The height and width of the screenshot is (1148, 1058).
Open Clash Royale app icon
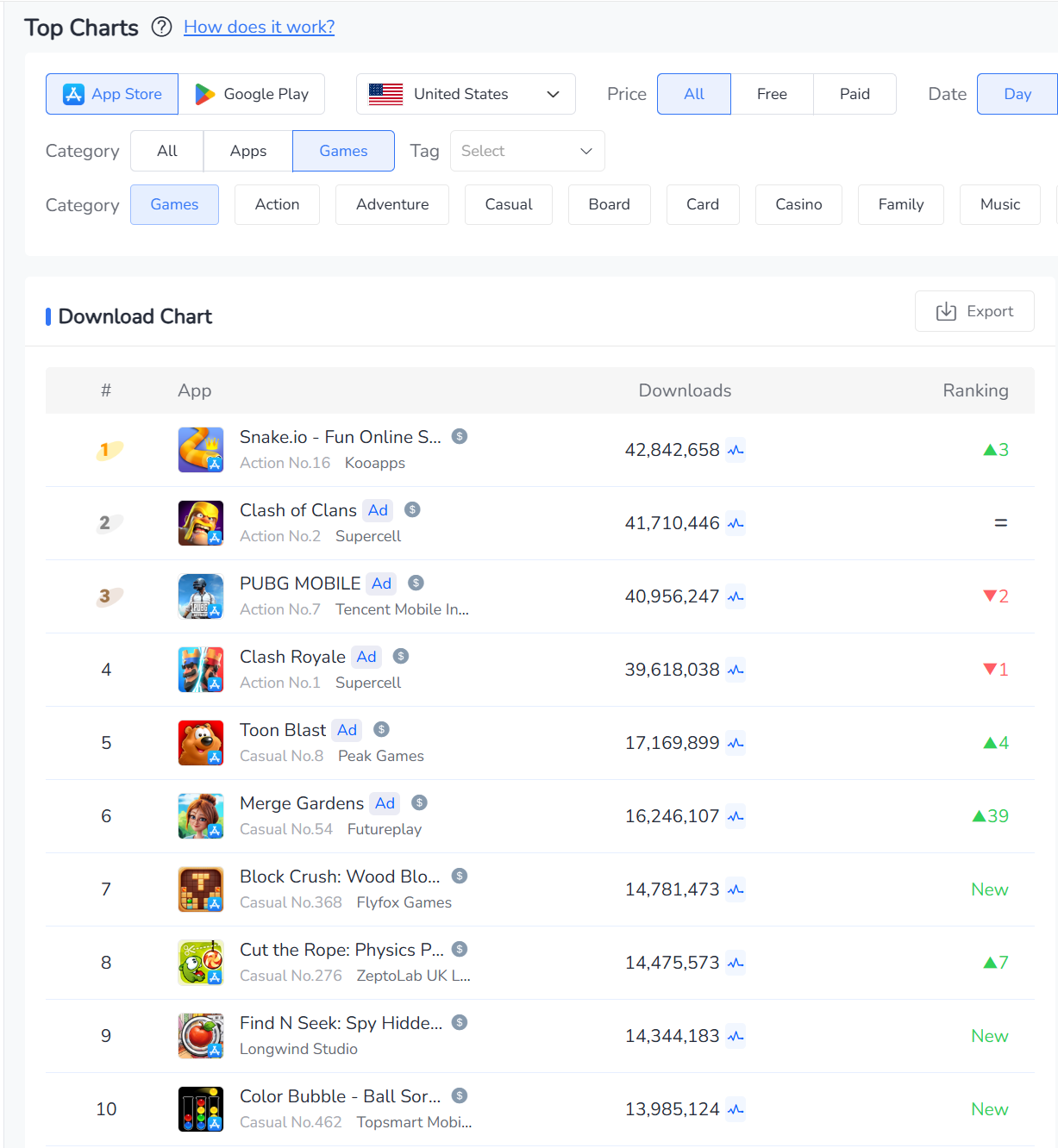(201, 670)
